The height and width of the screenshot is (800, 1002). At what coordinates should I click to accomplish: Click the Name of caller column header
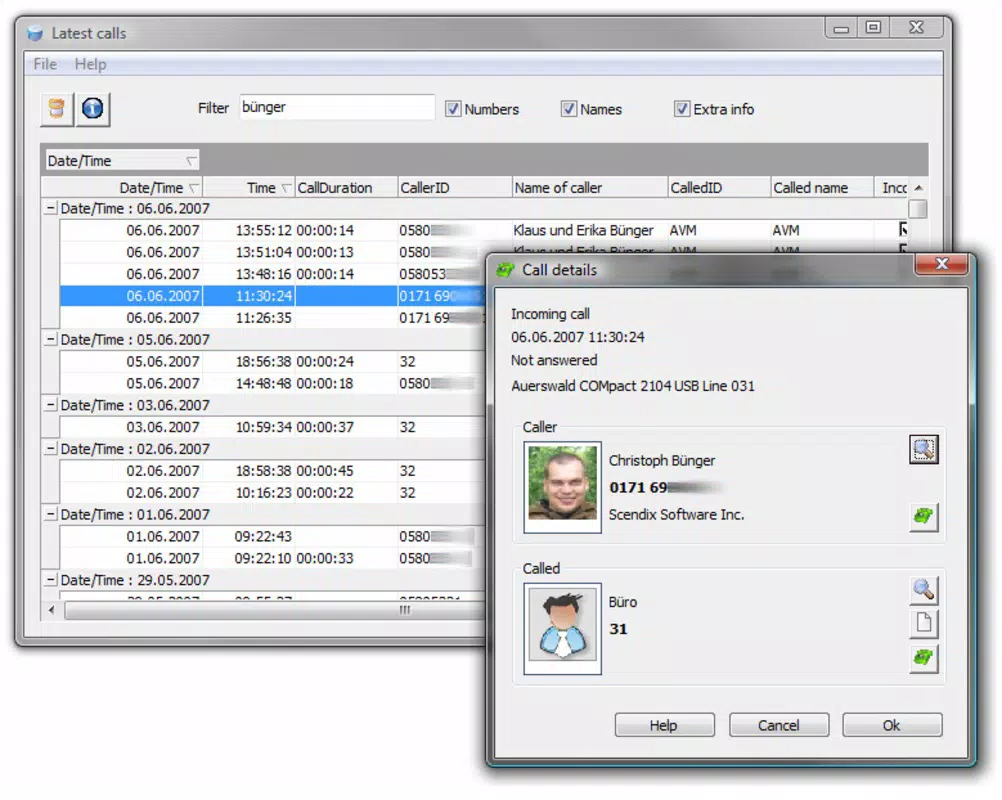[590, 188]
